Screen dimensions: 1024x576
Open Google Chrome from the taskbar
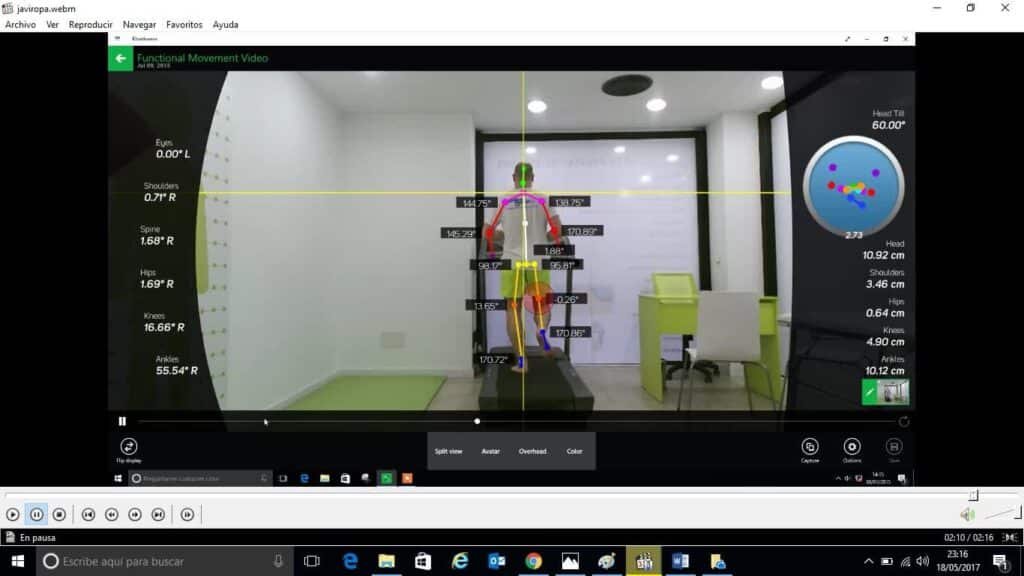(x=533, y=562)
